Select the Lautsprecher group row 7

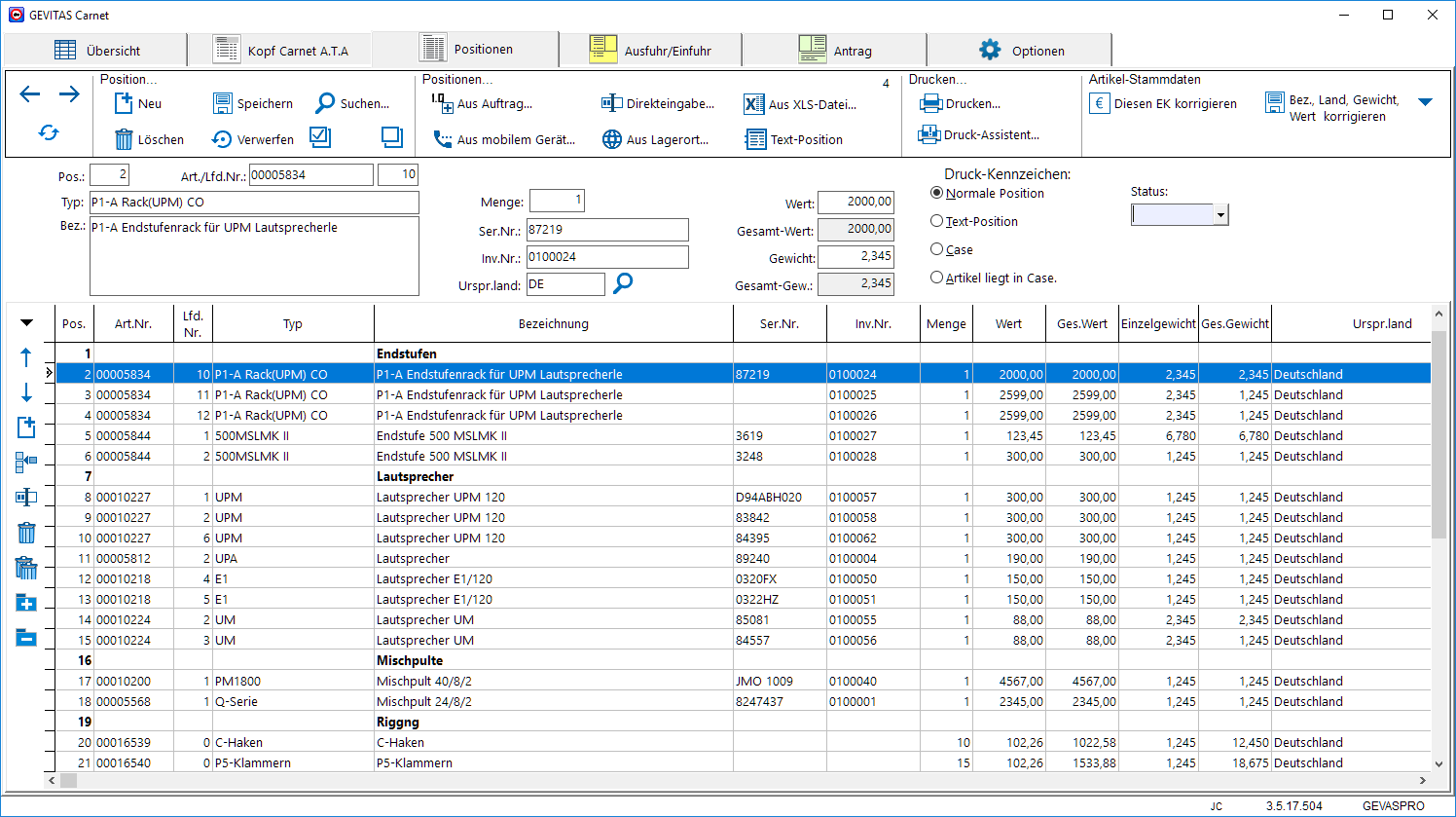pos(744,476)
